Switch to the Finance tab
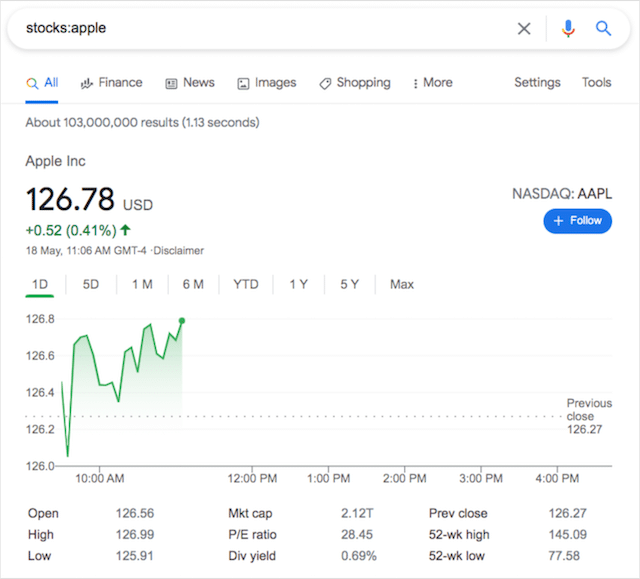Image resolution: width=640 pixels, height=579 pixels. tap(111, 83)
